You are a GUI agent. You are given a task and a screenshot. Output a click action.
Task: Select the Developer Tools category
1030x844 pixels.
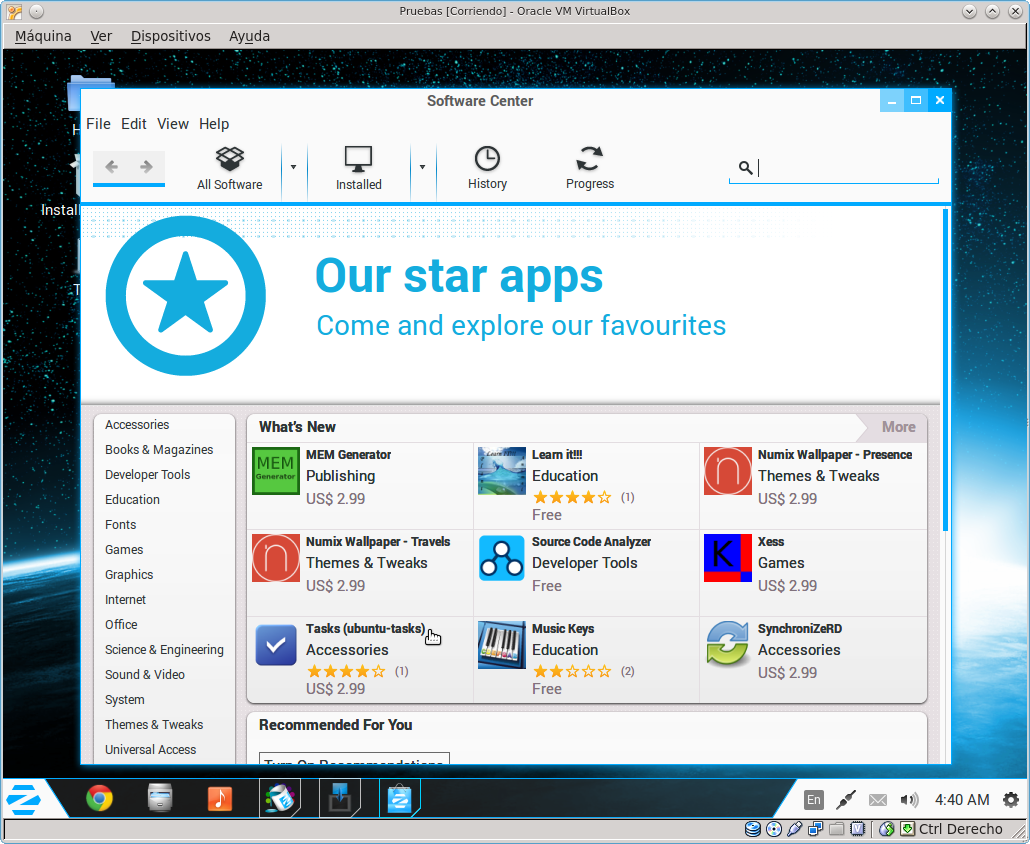coord(148,475)
